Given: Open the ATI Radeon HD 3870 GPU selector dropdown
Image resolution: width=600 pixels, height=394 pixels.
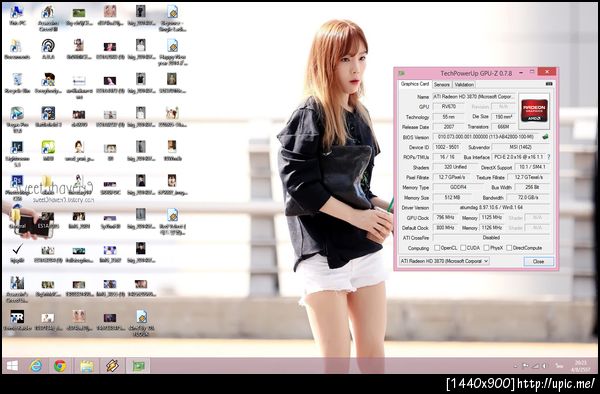Looking at the screenshot, I should click(444, 261).
